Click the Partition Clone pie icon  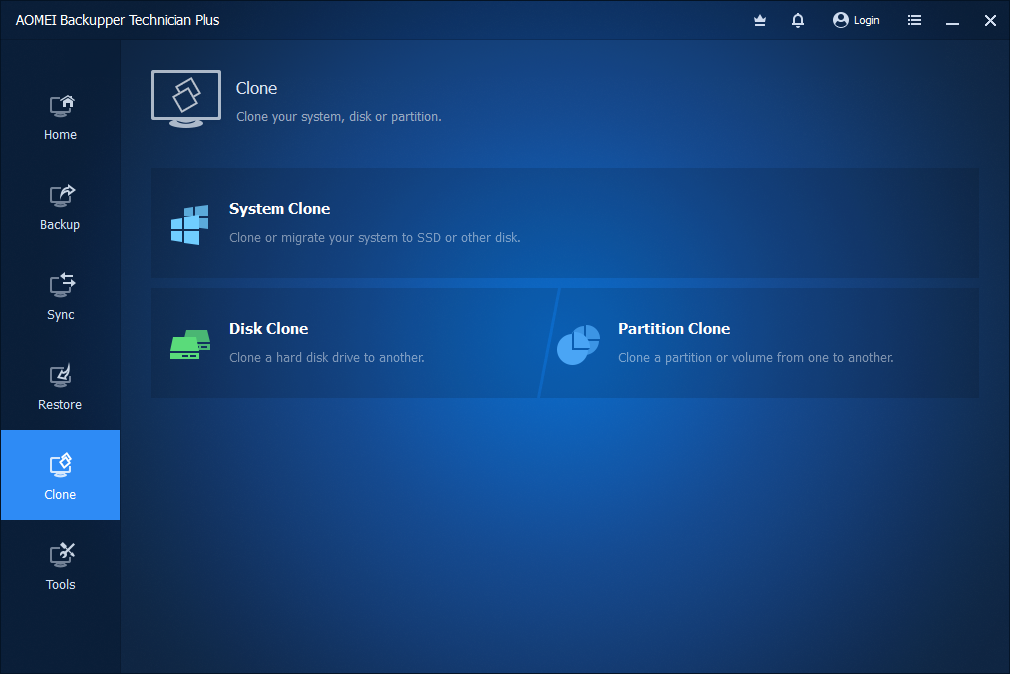coord(578,343)
